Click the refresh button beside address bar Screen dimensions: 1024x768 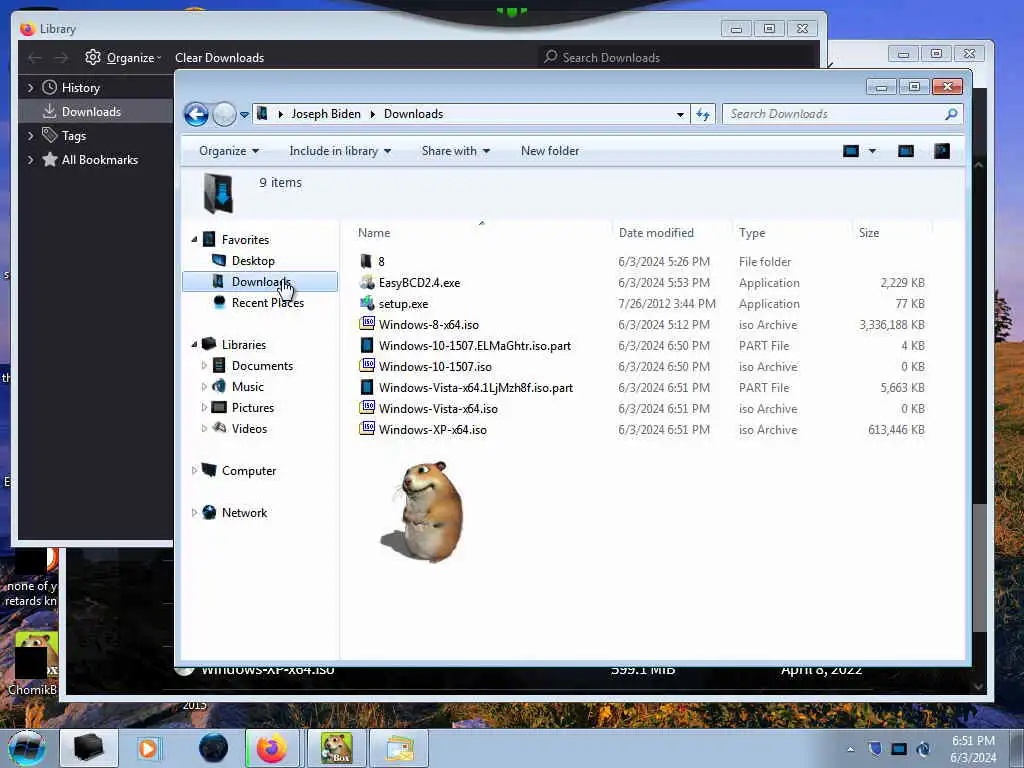[703, 114]
